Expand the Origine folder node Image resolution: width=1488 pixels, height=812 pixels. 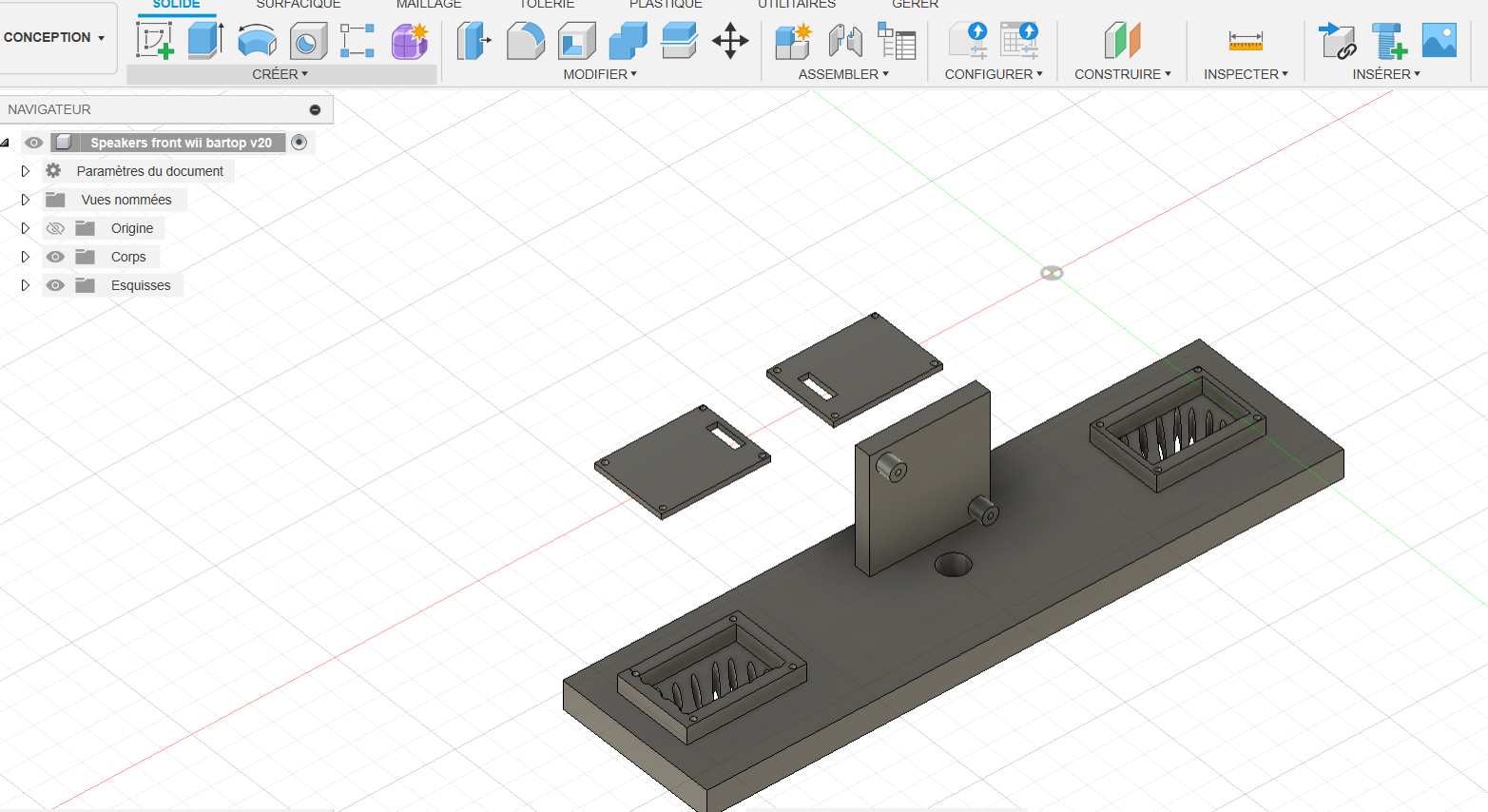26,228
